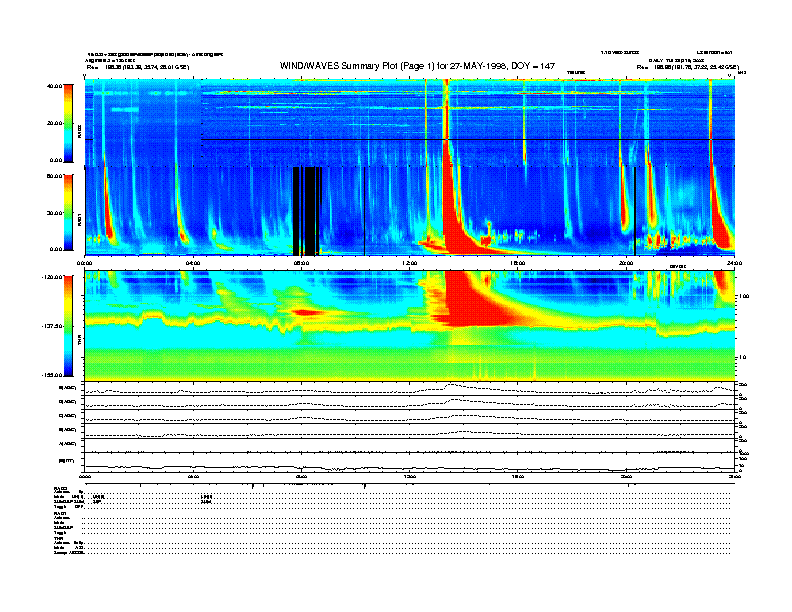792x612 pixels.
Task: Click the red patch near 08:00 in the TNR panel
Action: [307, 313]
